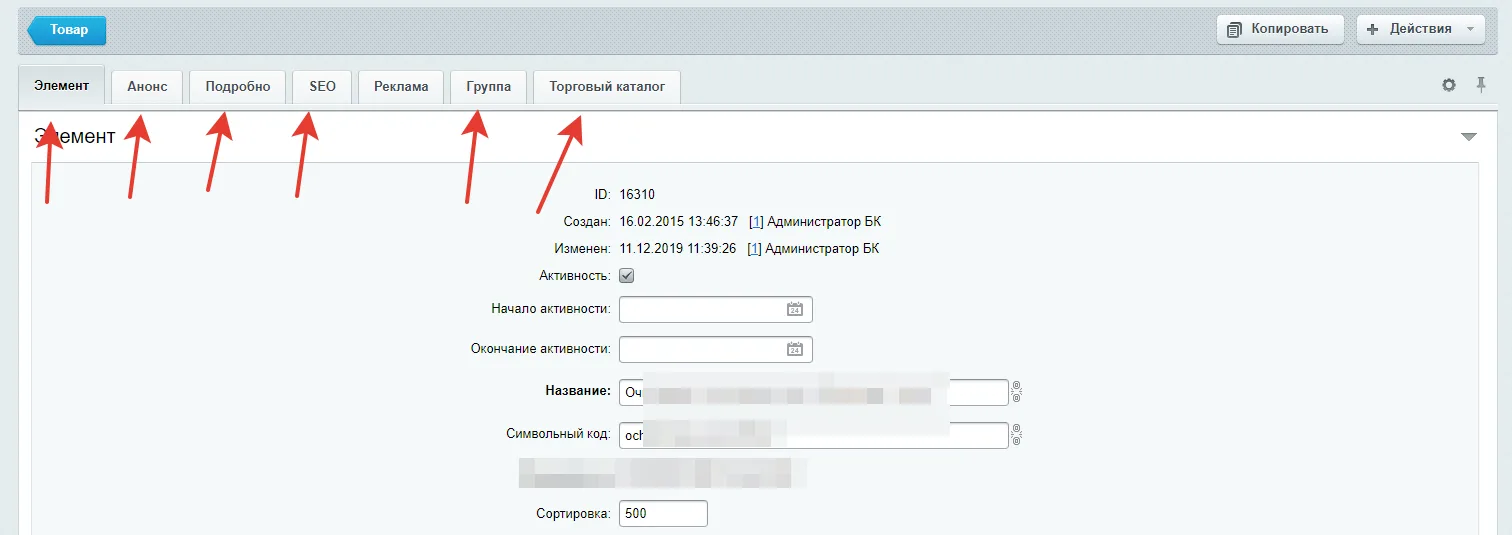Go to the Реклама tab

click(401, 87)
